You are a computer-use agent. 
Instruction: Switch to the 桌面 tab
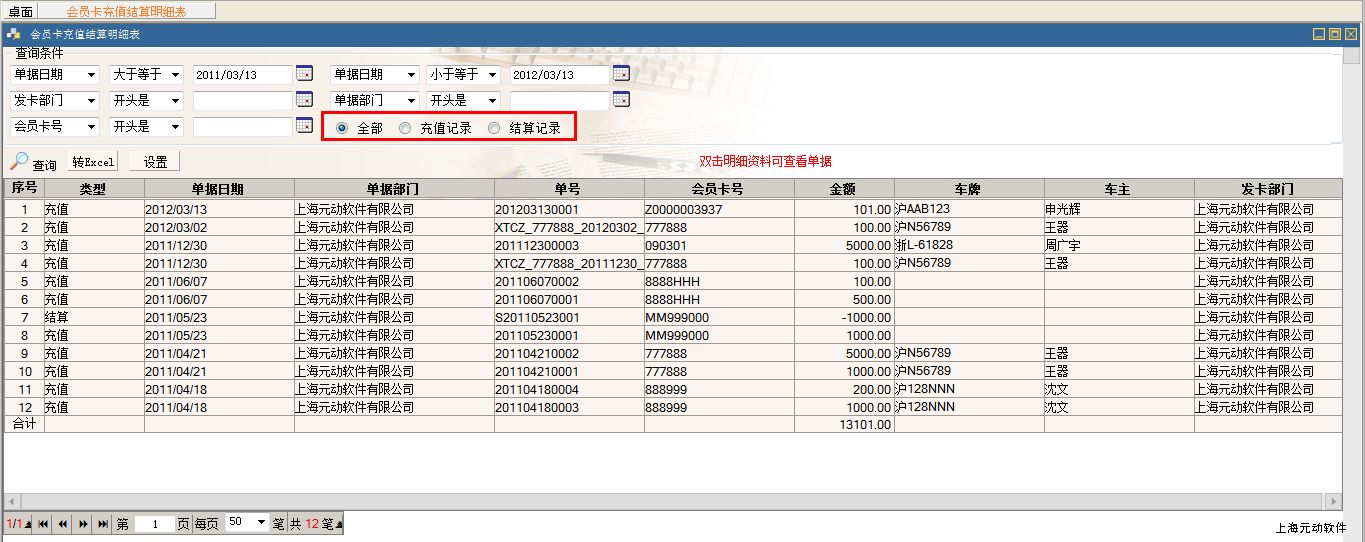[x=21, y=11]
